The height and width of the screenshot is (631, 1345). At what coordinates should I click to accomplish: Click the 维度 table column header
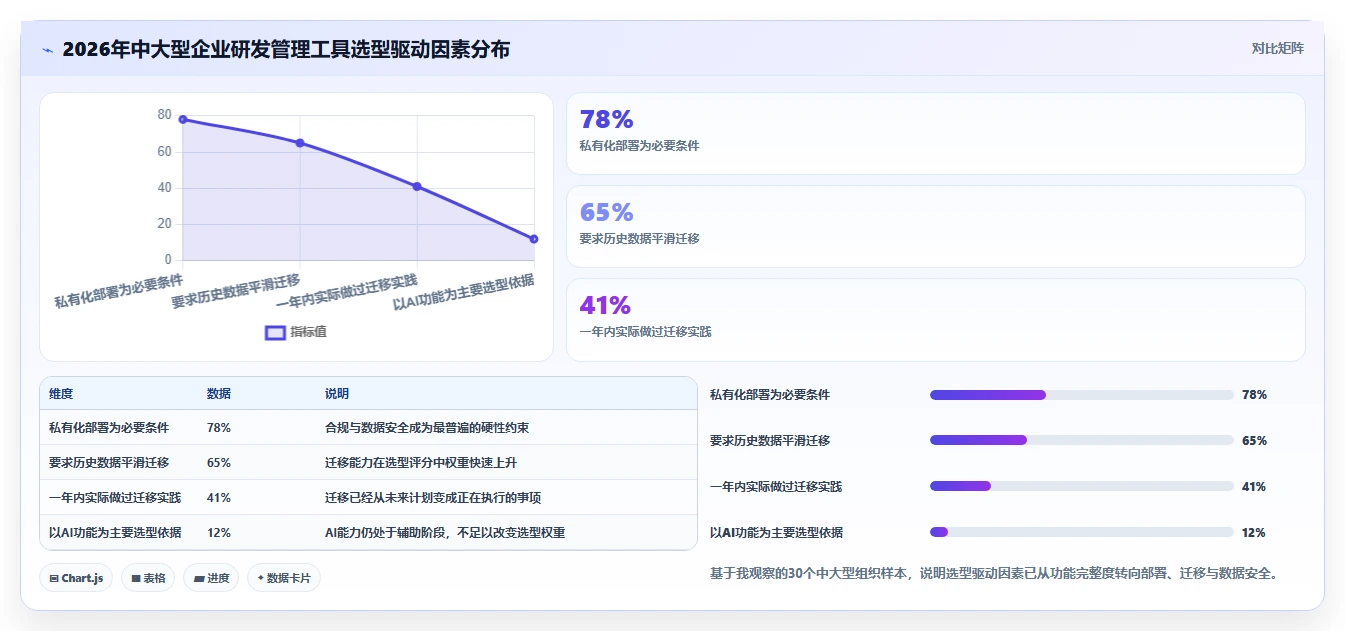coord(61,394)
